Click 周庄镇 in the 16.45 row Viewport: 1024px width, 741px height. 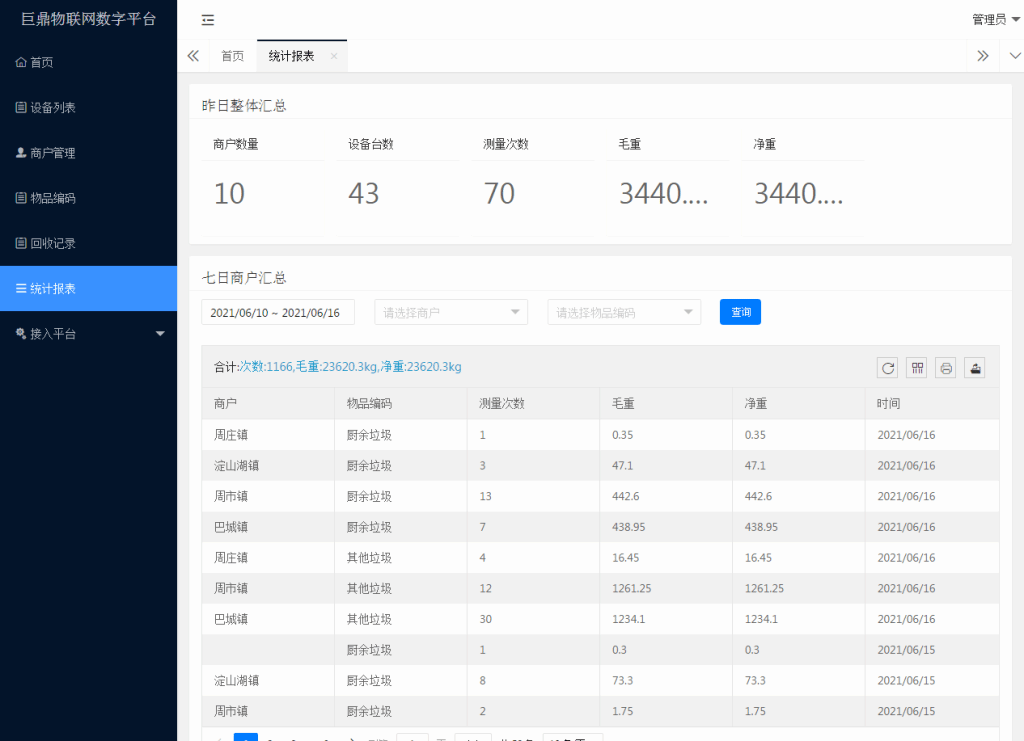pyautogui.click(x=231, y=558)
